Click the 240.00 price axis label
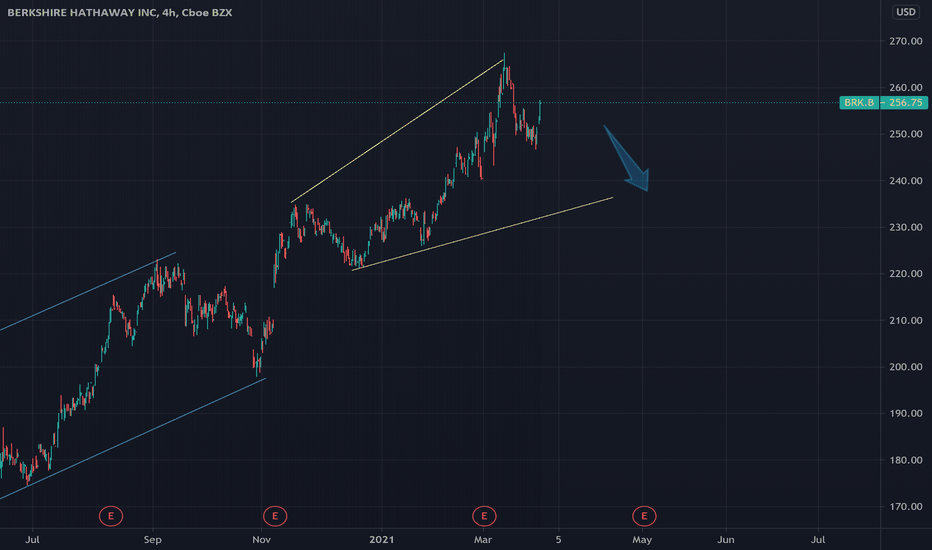This screenshot has height=550, width=932. (x=905, y=181)
